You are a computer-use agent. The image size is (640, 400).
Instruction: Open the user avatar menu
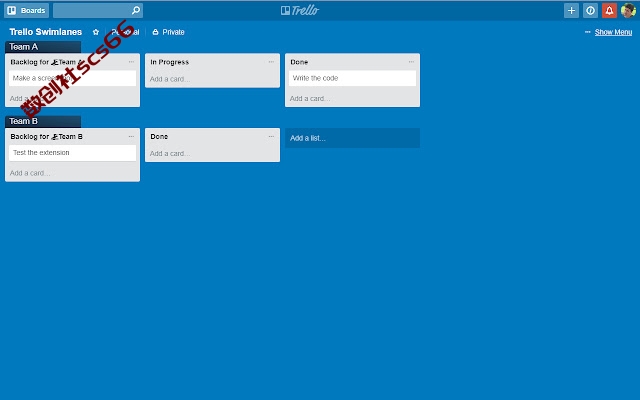628,11
